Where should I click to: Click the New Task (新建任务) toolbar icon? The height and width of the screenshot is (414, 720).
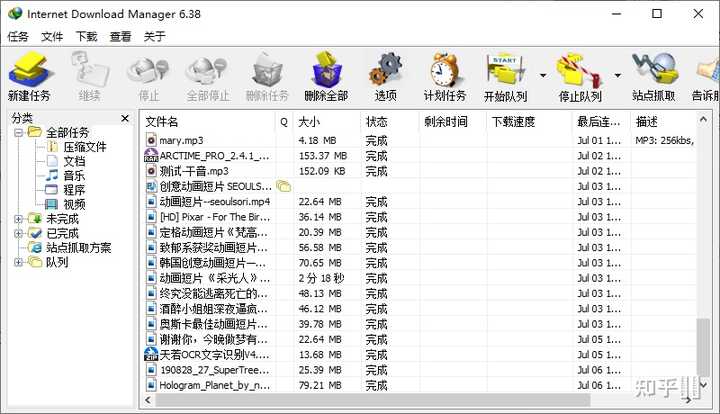tap(30, 69)
